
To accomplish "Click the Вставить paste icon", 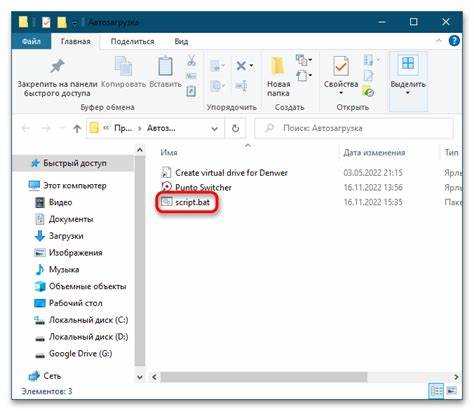I will pyautogui.click(x=165, y=66).
